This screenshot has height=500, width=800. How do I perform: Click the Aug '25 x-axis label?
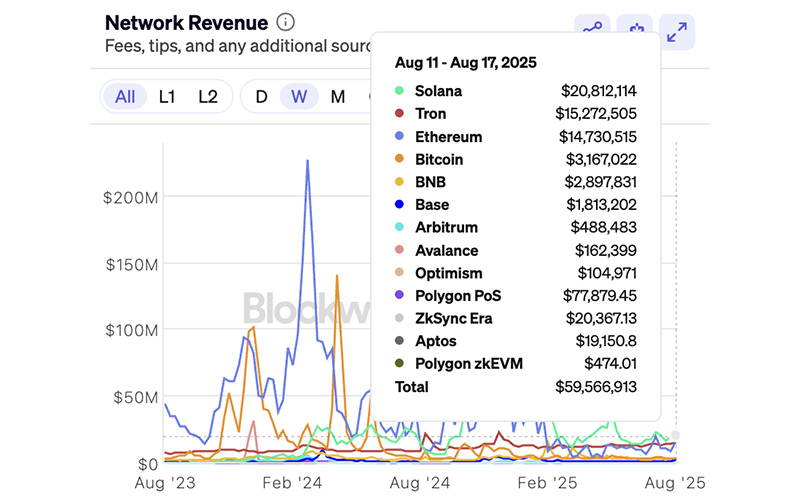pyautogui.click(x=675, y=483)
